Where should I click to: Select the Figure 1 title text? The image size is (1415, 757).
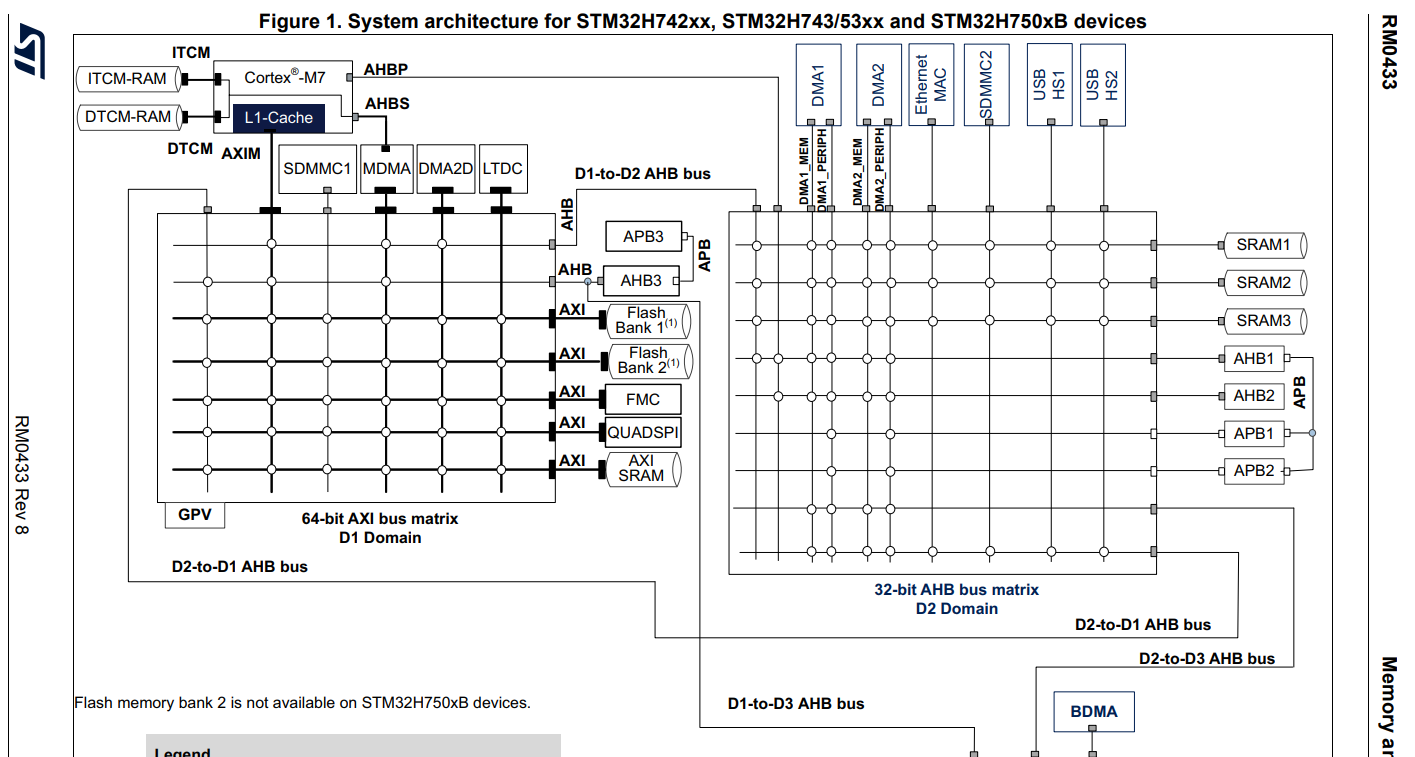pyautogui.click(x=702, y=19)
